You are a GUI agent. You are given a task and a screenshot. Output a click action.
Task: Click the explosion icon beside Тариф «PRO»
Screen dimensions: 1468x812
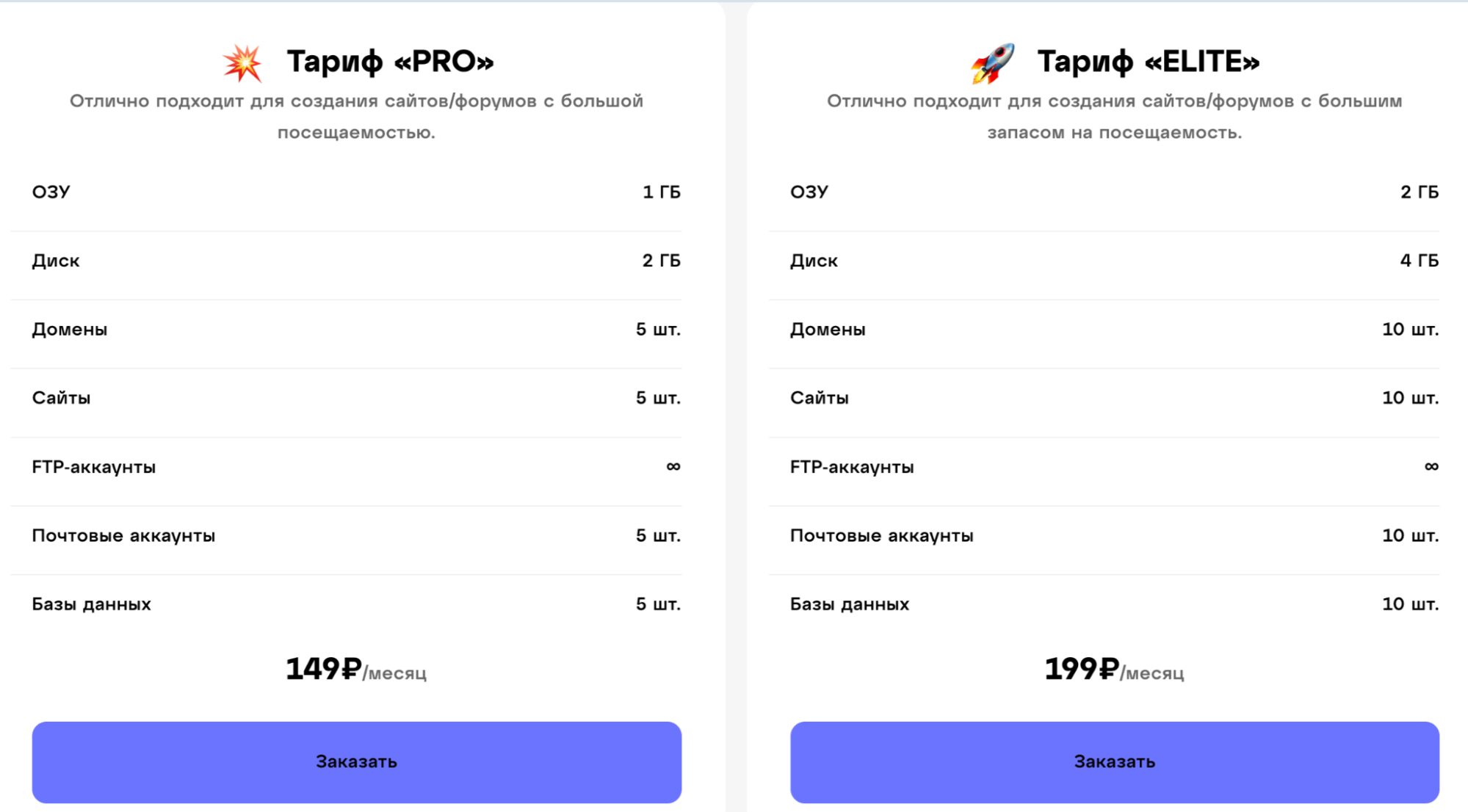(242, 63)
